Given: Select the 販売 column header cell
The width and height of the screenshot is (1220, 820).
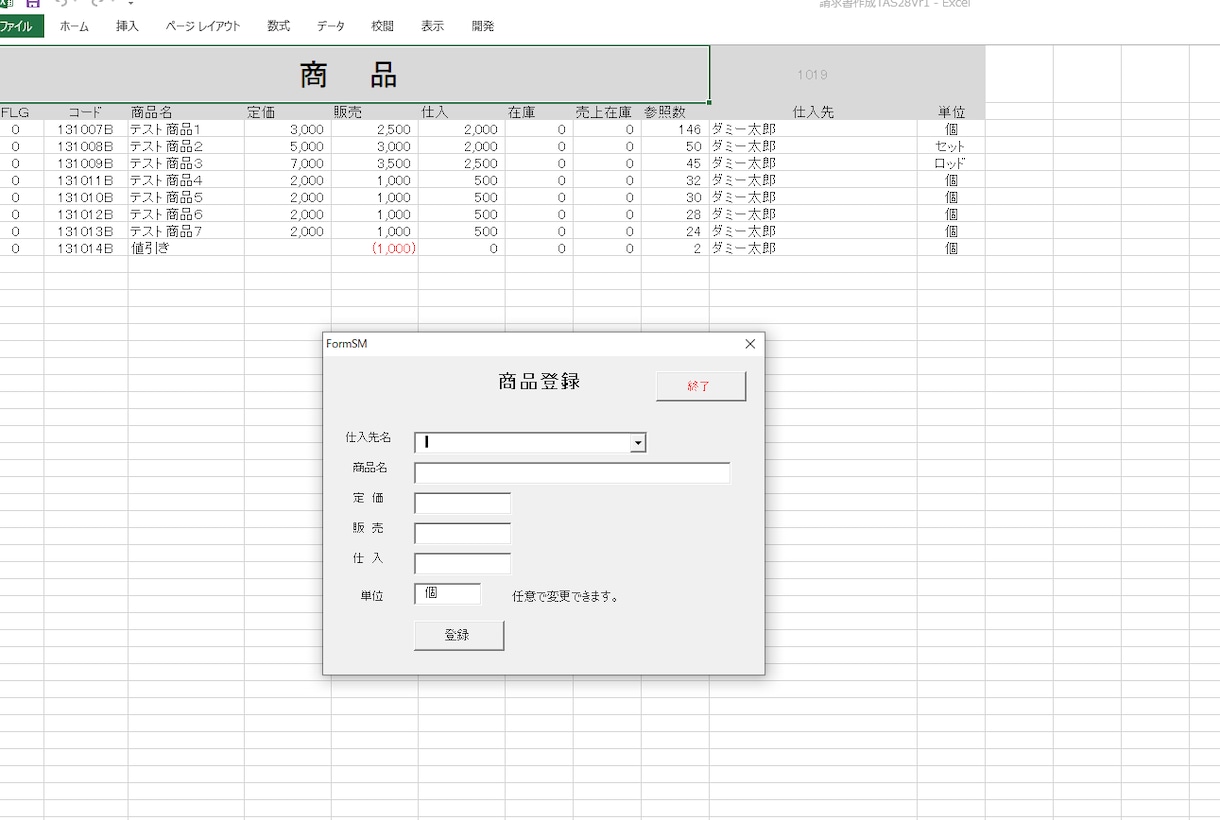Looking at the screenshot, I should 375,112.
